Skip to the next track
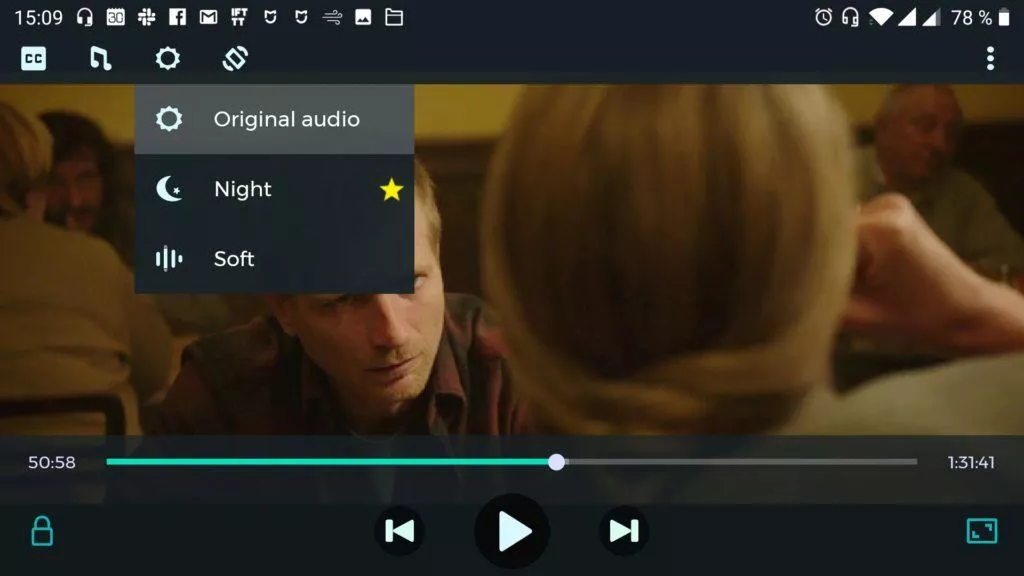 point(624,531)
